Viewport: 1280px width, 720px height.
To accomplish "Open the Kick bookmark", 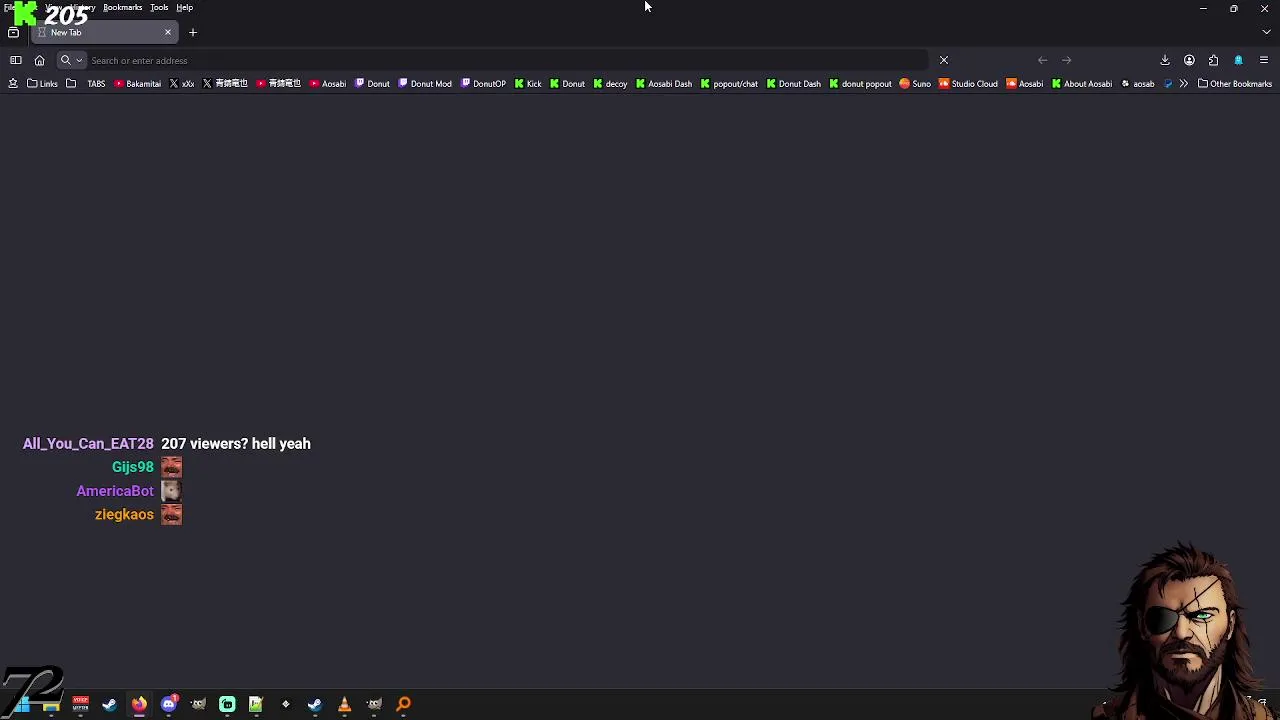I will tap(528, 84).
